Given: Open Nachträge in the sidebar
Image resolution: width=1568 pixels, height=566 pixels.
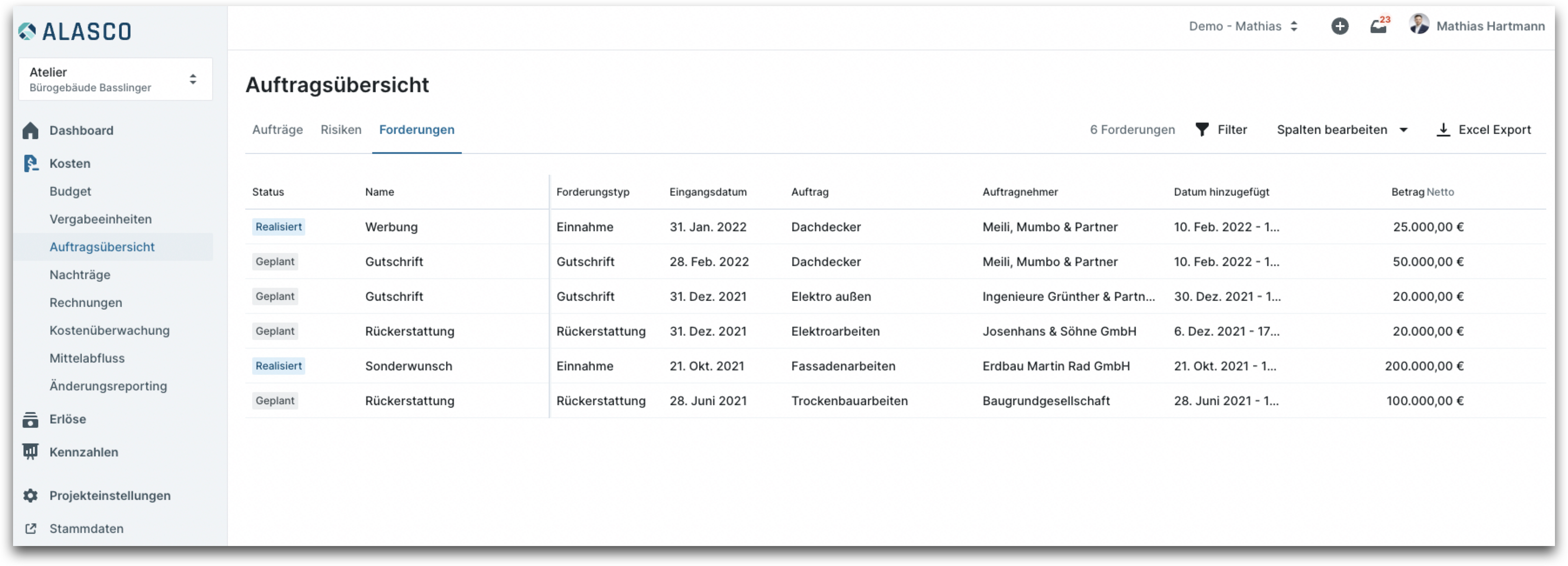Looking at the screenshot, I should (80, 275).
